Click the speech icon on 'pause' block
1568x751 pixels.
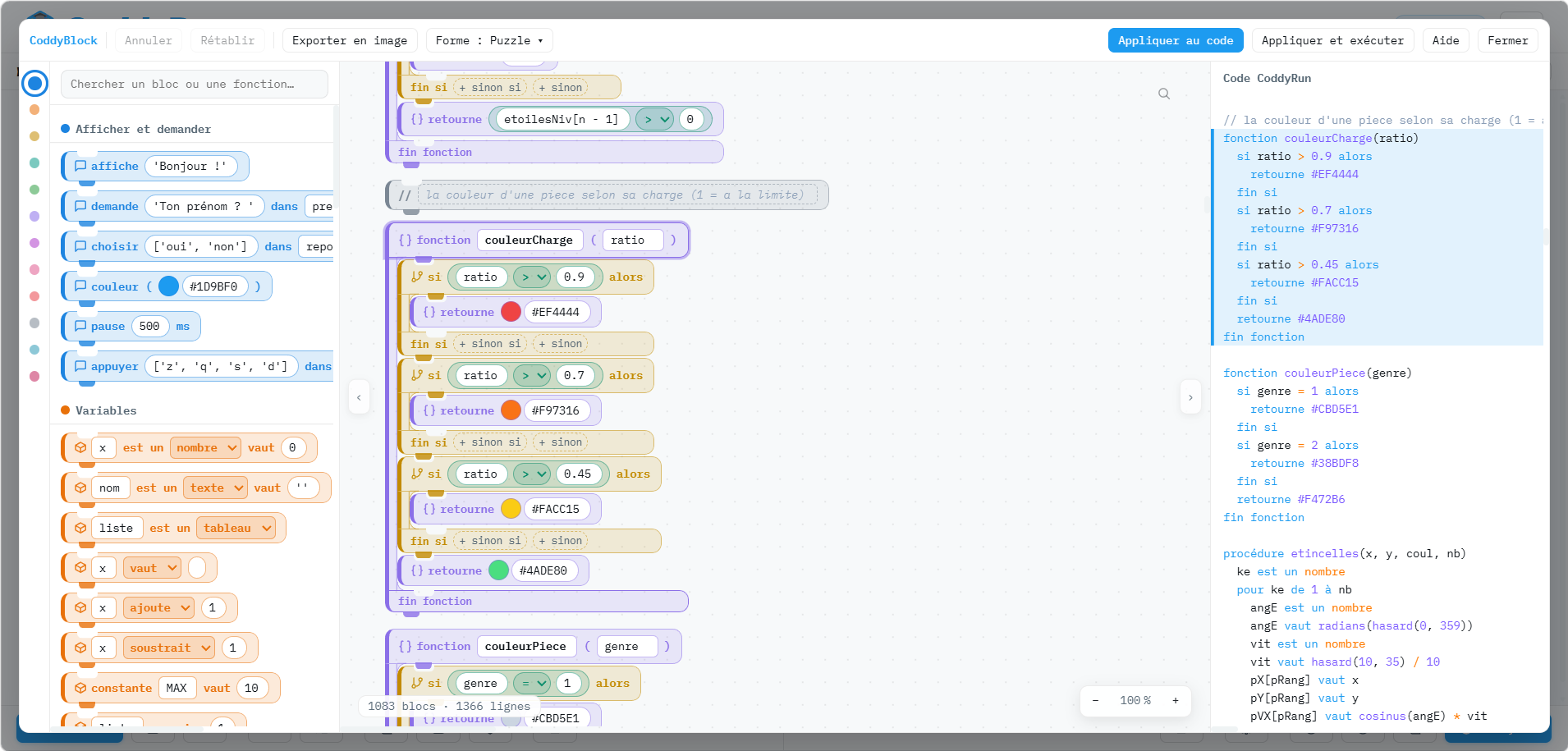pos(80,326)
